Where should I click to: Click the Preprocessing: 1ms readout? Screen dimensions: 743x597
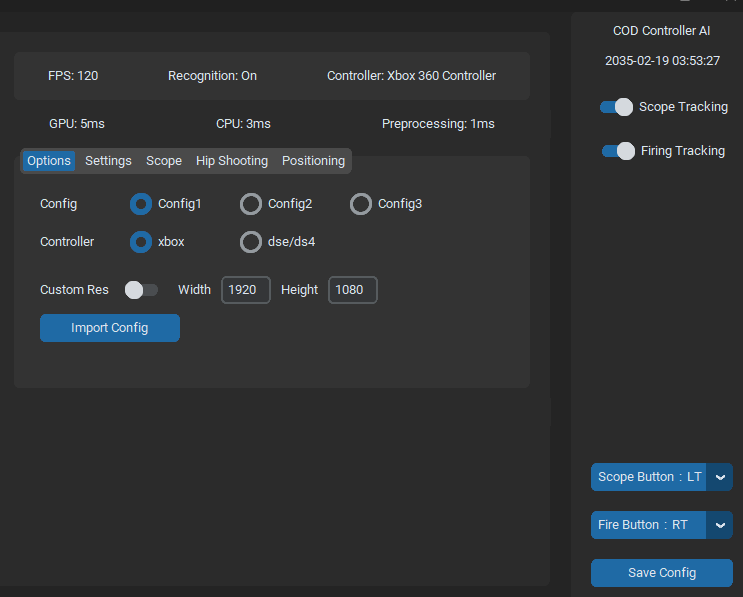[x=438, y=124]
